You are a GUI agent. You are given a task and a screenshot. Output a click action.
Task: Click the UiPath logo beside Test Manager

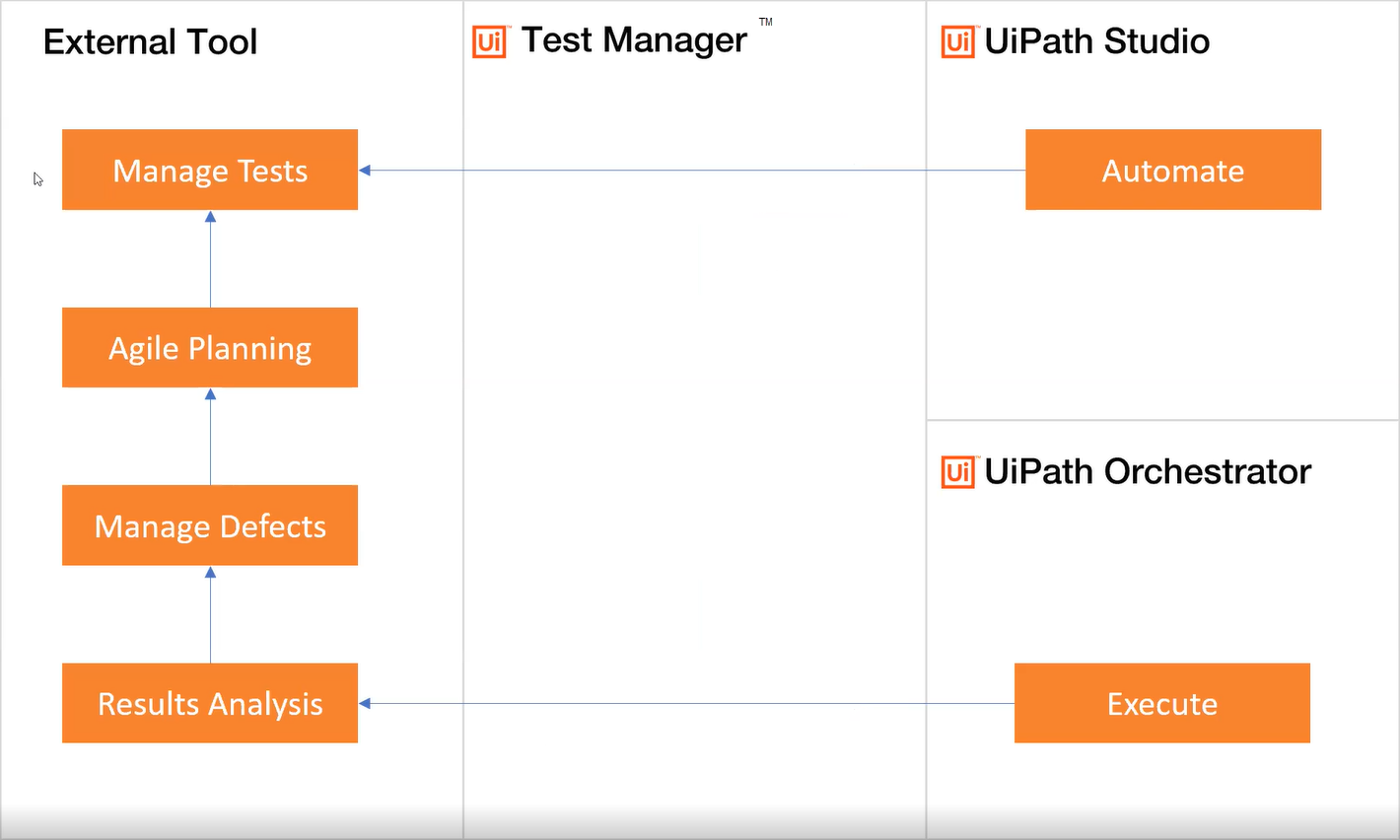489,42
